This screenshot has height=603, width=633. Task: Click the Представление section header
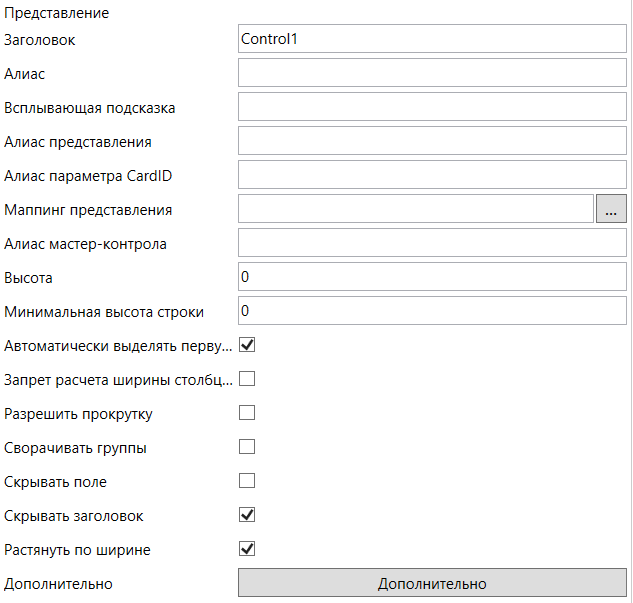tap(57, 14)
